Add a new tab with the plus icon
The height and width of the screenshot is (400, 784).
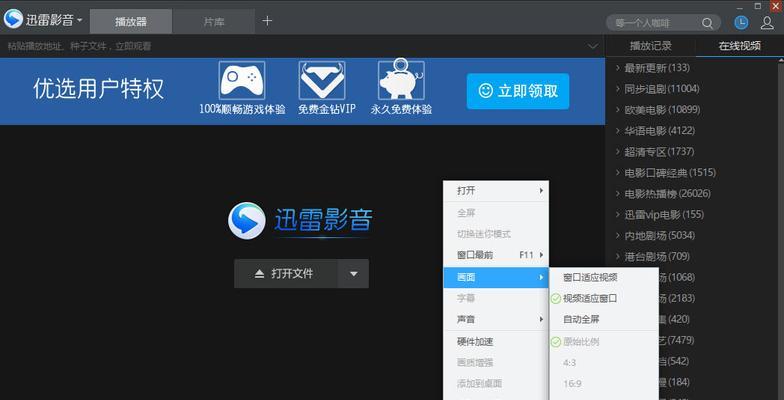(x=267, y=20)
